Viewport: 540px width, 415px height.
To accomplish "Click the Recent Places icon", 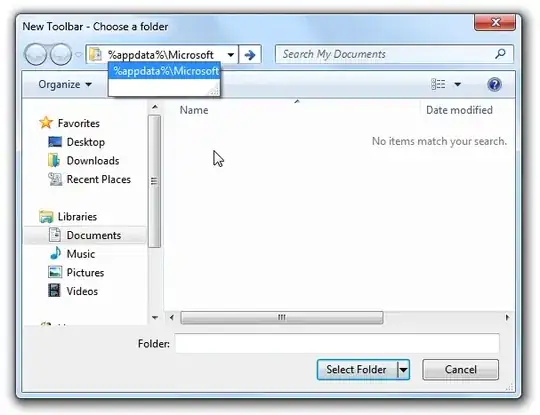I will (55, 179).
